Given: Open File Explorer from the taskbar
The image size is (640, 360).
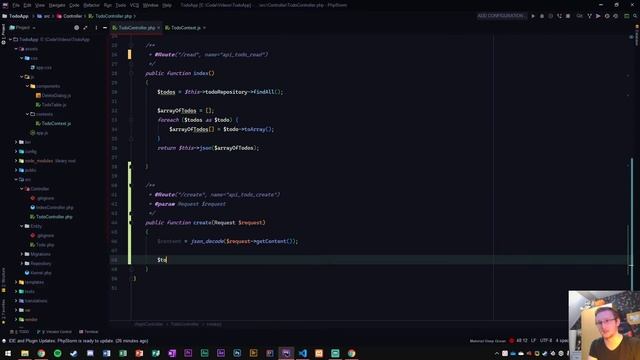Looking at the screenshot, I should pos(25,353).
